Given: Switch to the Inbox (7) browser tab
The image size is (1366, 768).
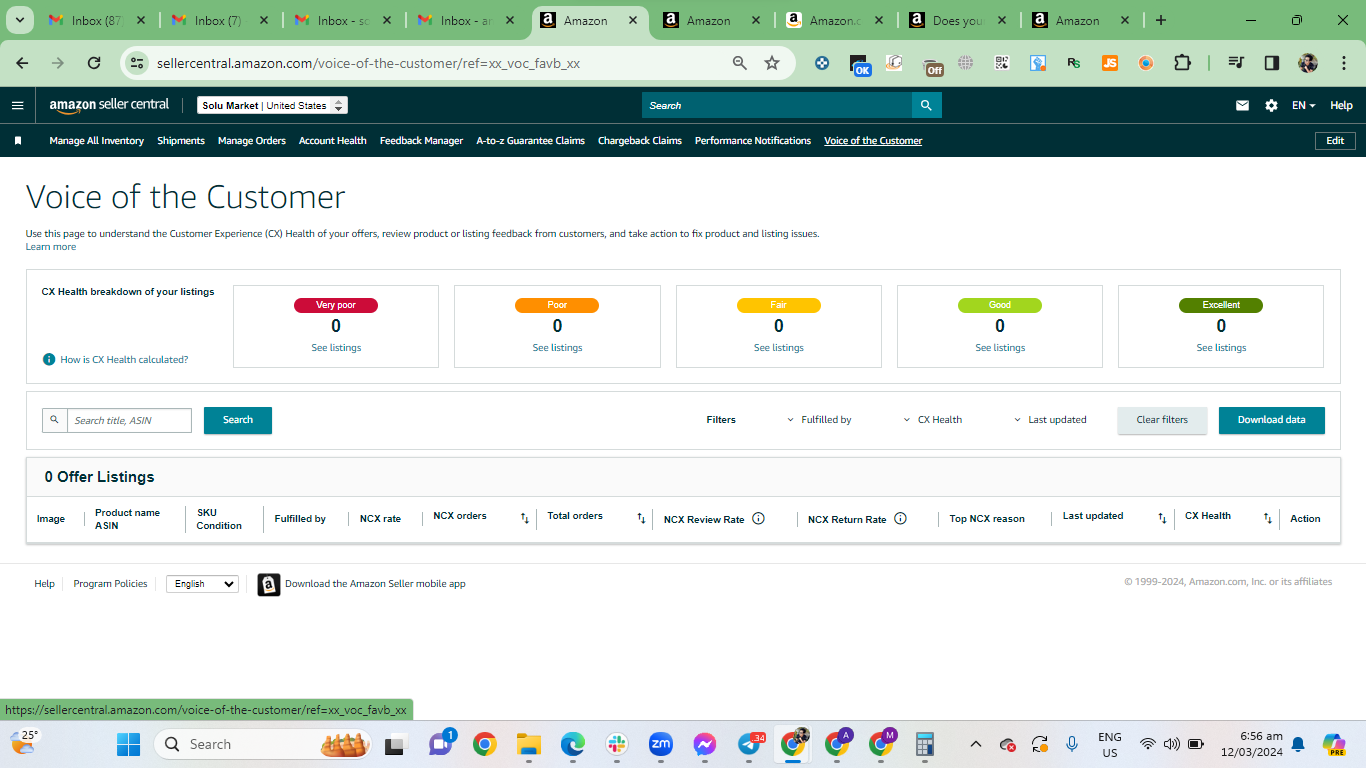Looking at the screenshot, I should [x=218, y=20].
